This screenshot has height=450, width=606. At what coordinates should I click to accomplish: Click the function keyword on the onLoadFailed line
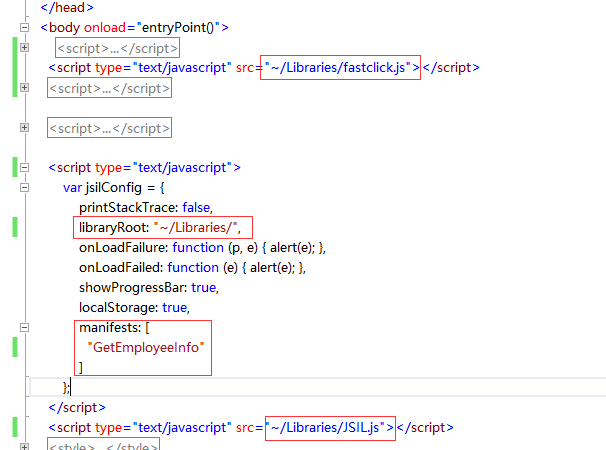(x=193, y=268)
